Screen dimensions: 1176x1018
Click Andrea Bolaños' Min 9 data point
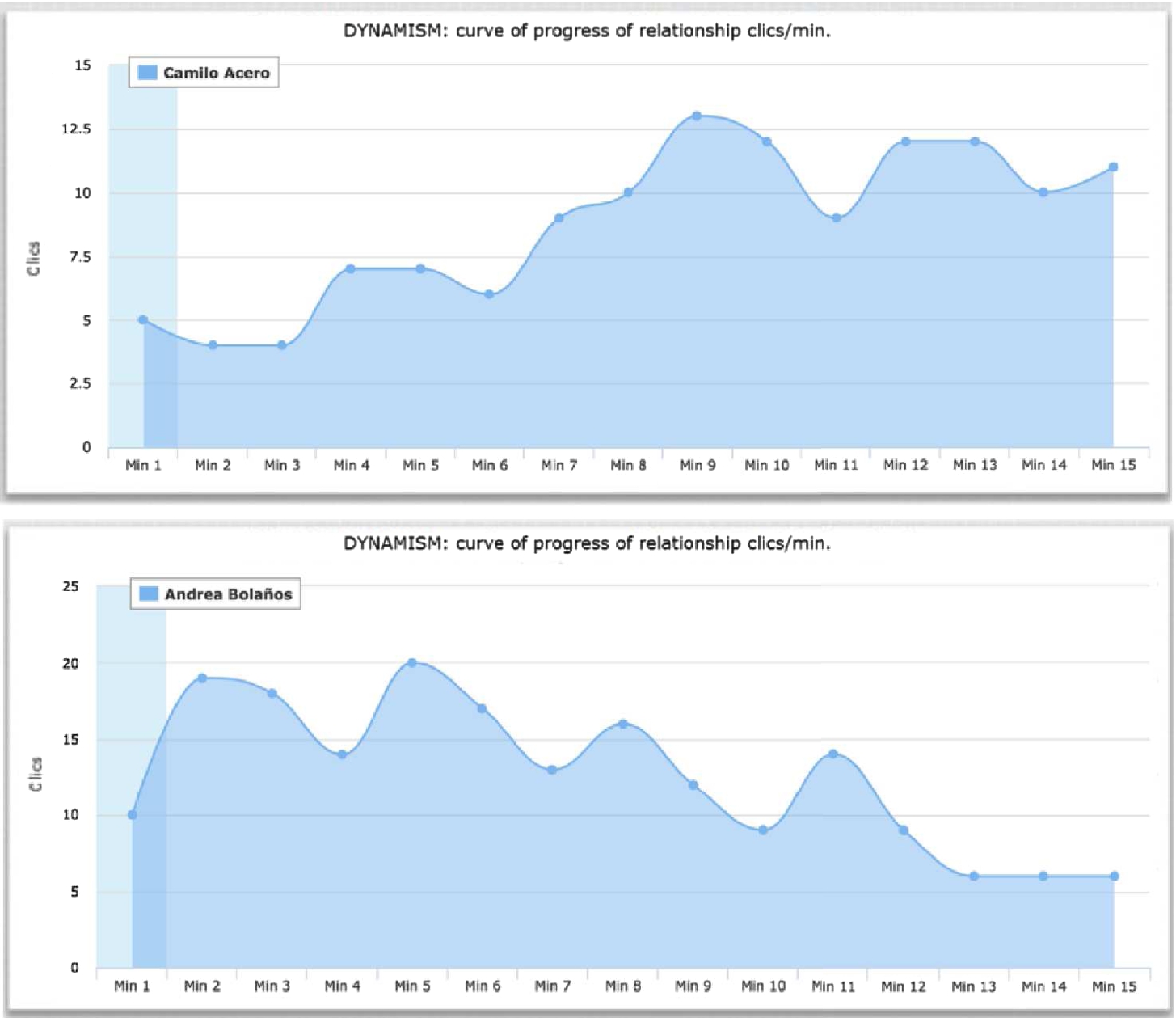click(x=693, y=785)
